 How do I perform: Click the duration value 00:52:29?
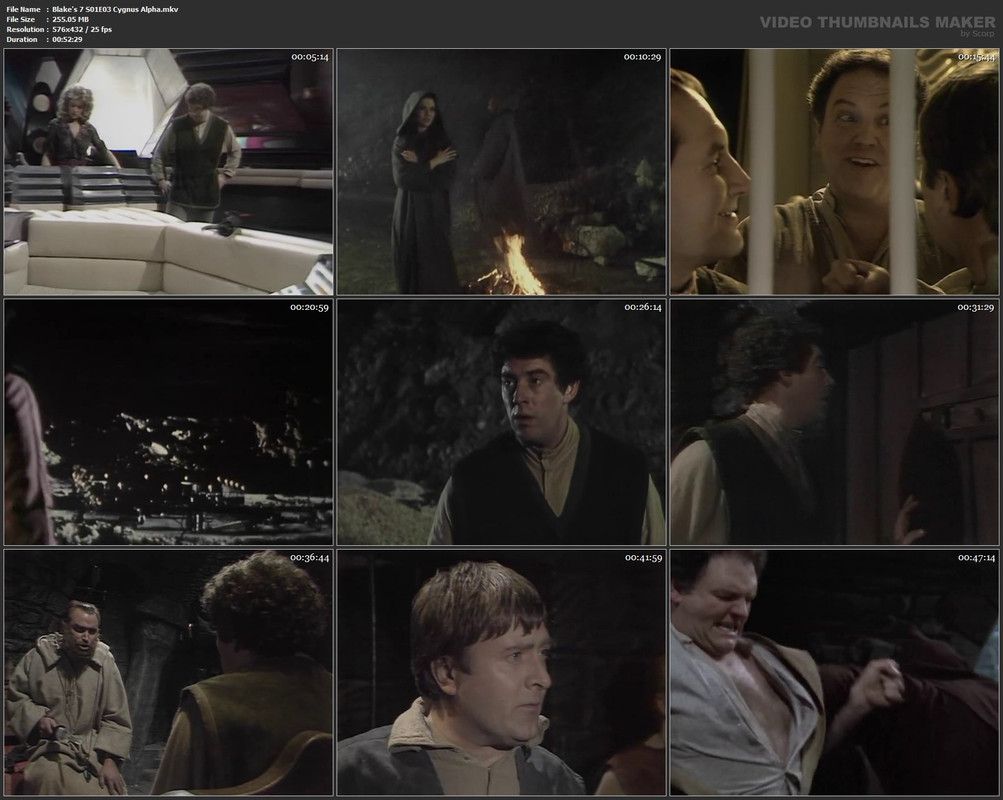67,39
